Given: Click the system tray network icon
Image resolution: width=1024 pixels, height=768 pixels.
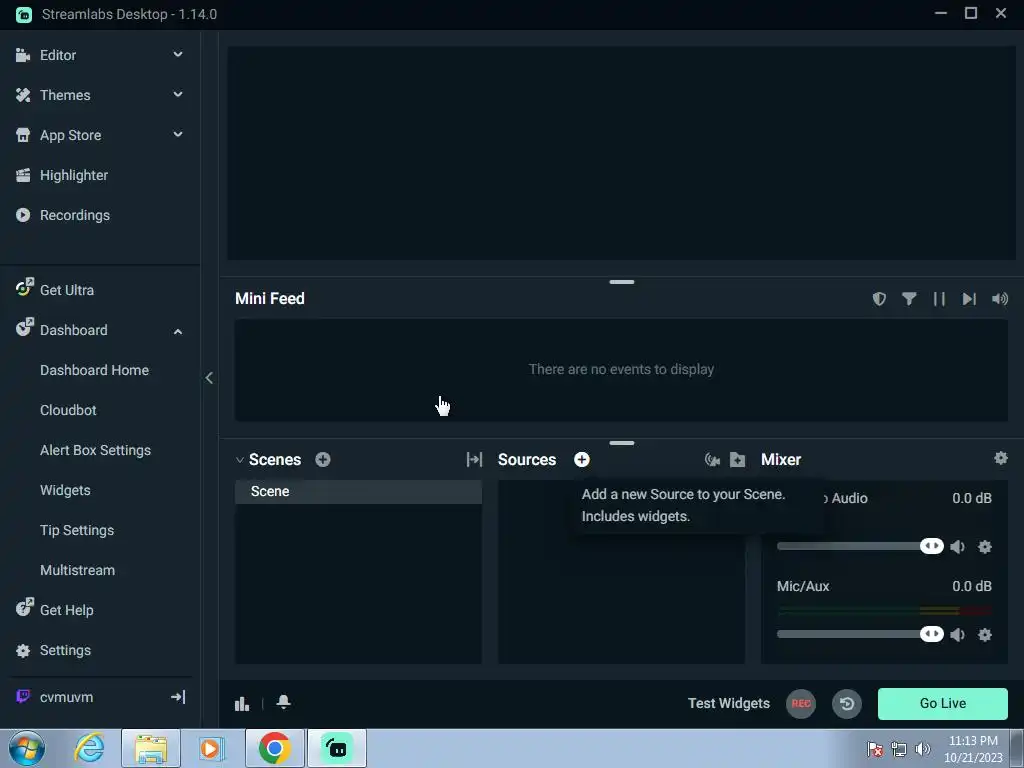Looking at the screenshot, I should click(899, 749).
